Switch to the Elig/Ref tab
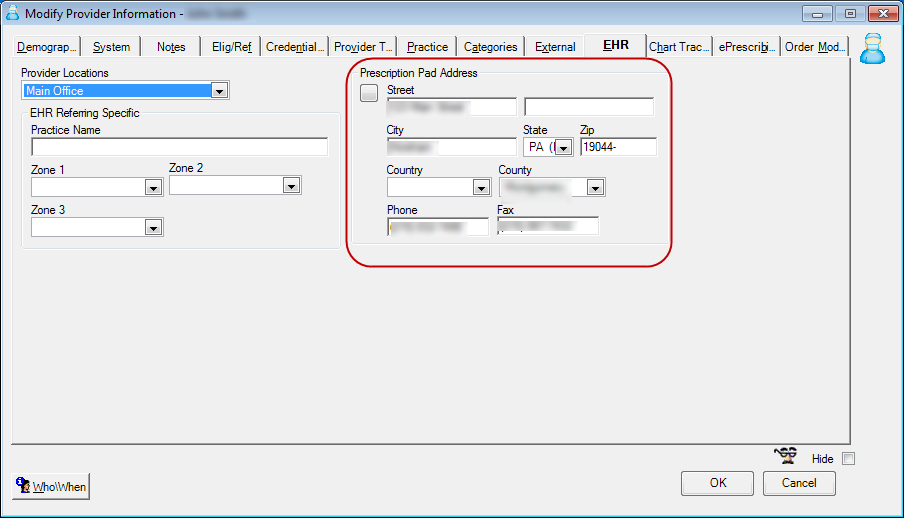 coord(231,47)
